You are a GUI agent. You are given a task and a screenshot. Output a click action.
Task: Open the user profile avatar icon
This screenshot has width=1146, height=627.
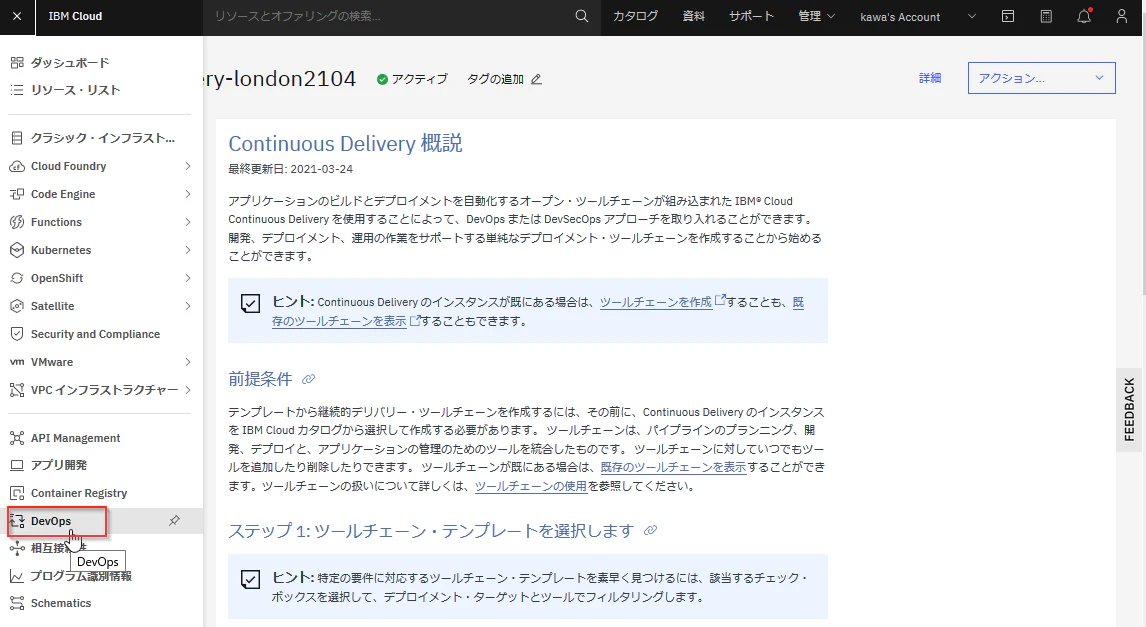1122,16
